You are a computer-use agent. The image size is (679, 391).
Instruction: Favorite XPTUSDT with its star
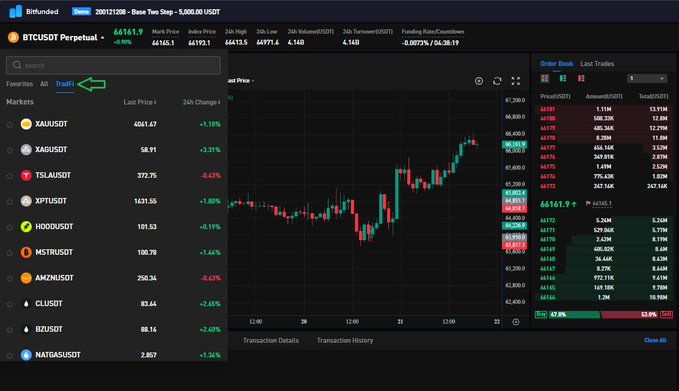click(10, 202)
